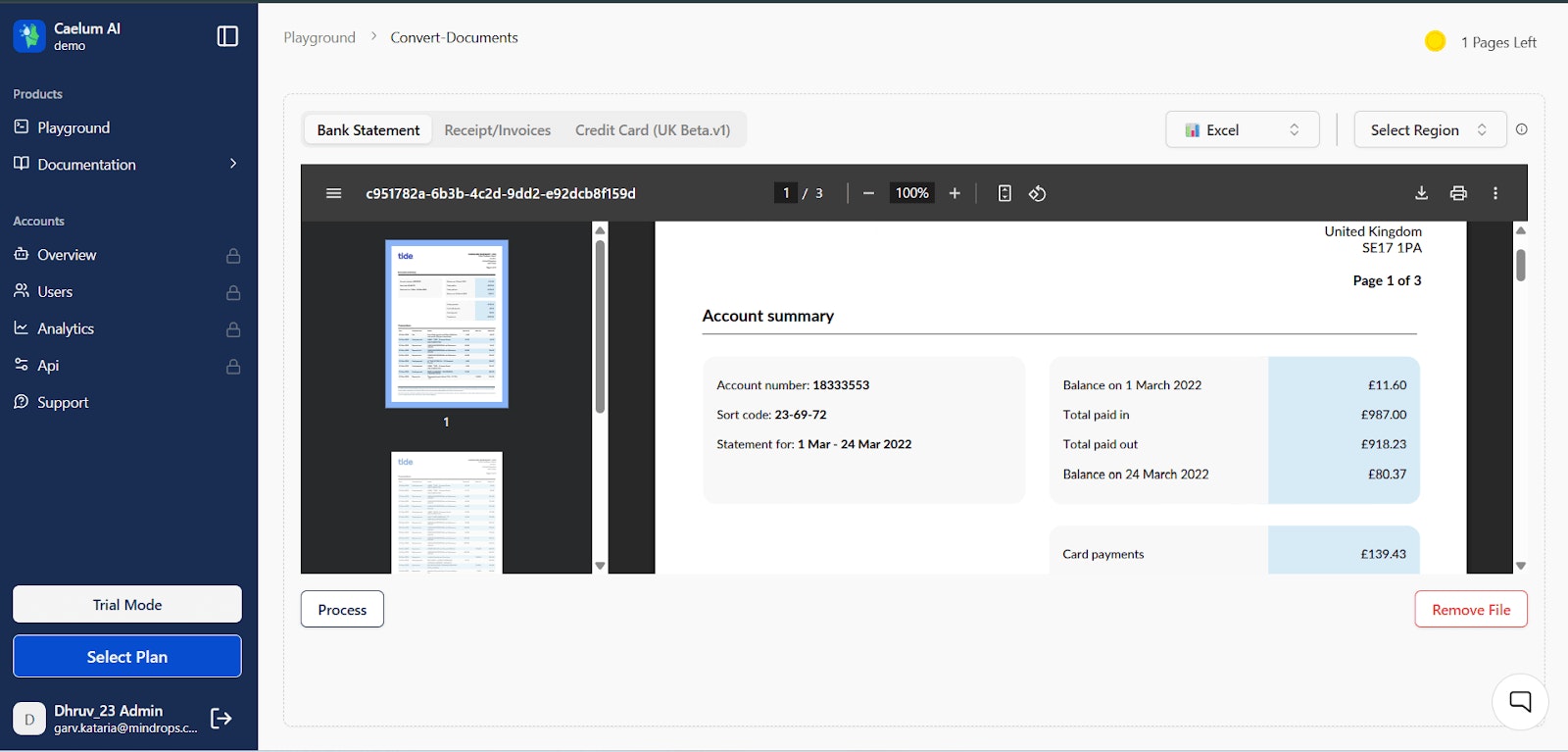Image resolution: width=1568 pixels, height=752 pixels.
Task: Click the logout icon next to Dhruv_23 Admin
Action: point(221,719)
